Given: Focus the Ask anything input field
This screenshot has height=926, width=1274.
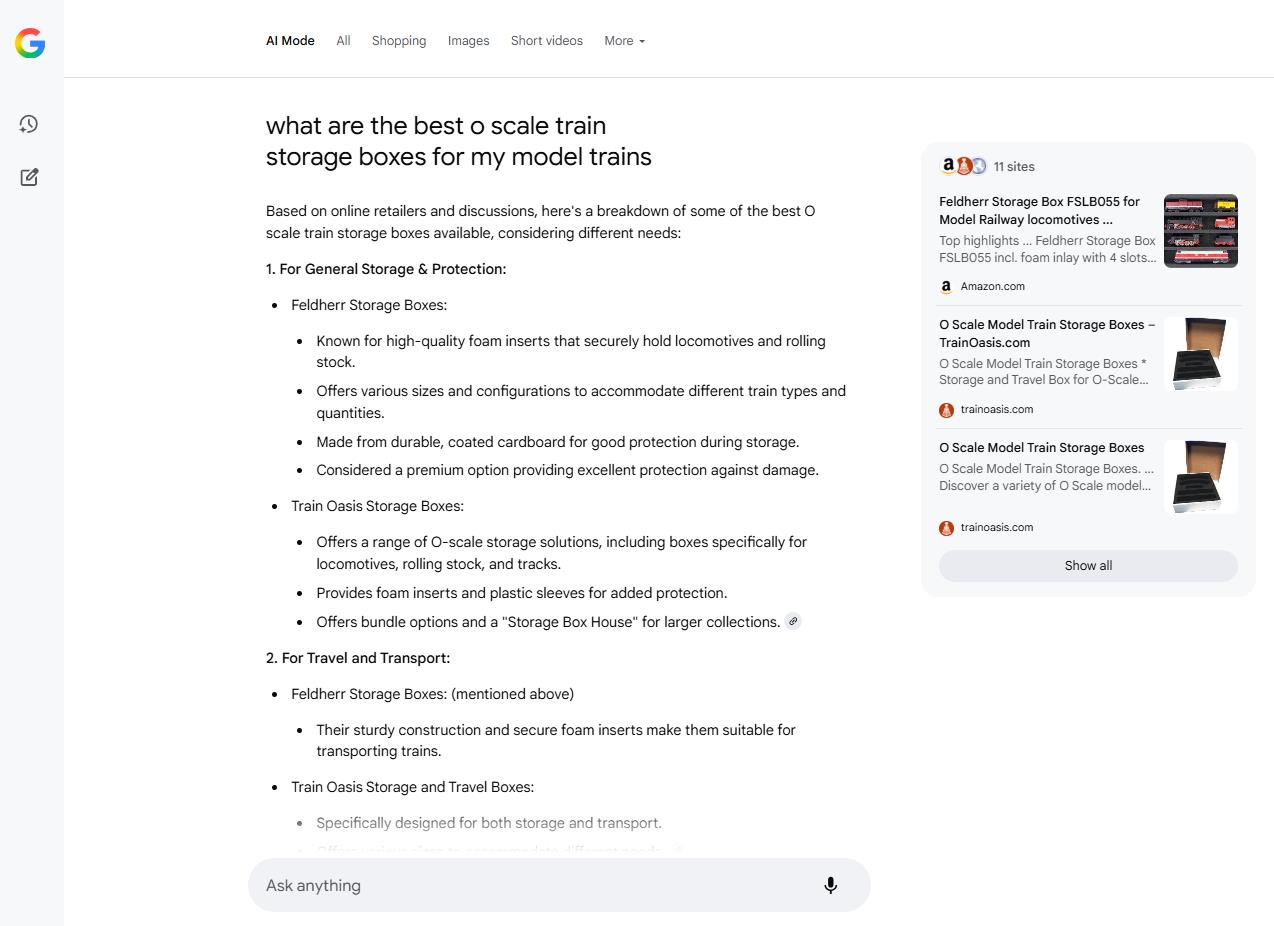Looking at the screenshot, I should tap(559, 885).
